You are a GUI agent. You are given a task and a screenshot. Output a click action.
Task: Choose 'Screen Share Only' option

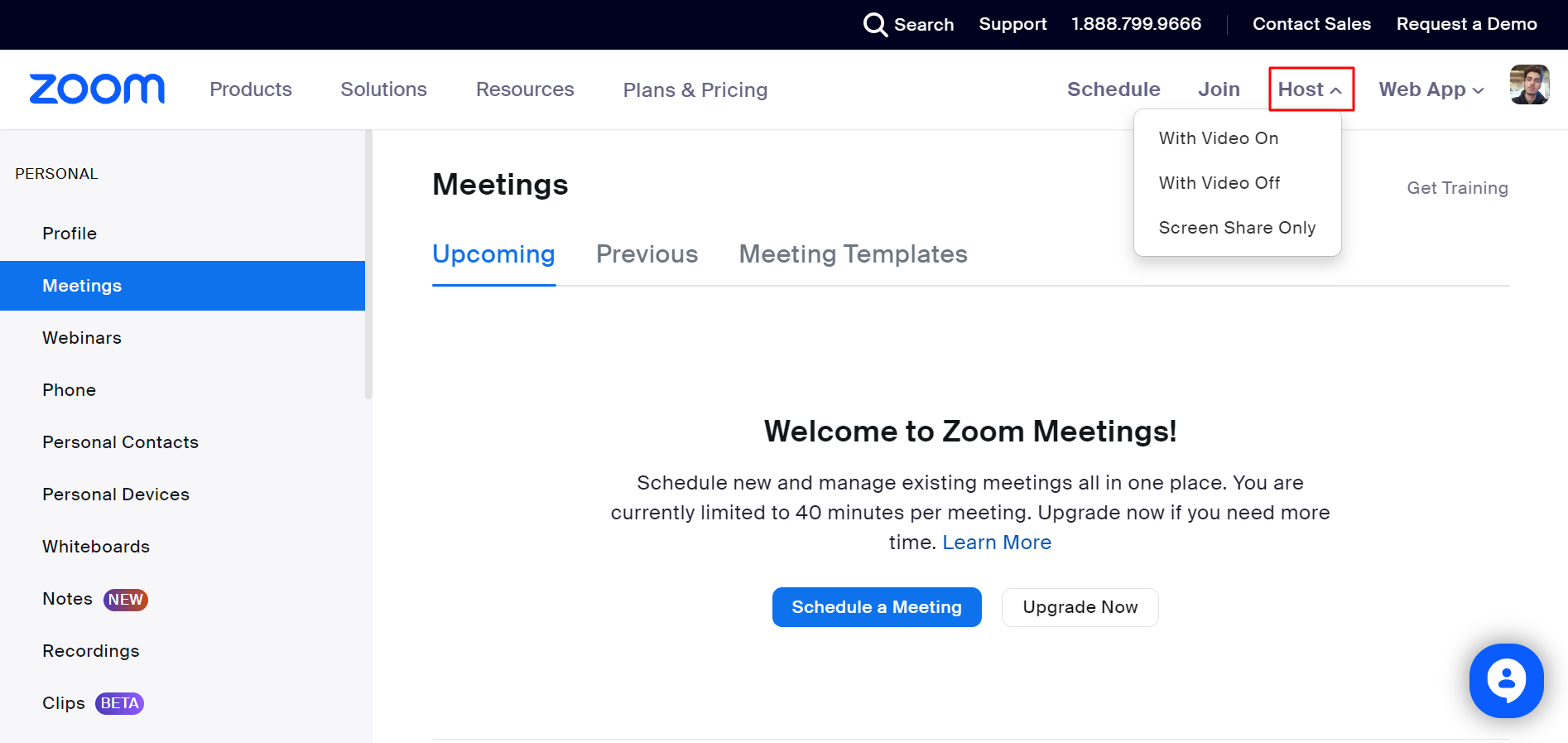tap(1237, 227)
